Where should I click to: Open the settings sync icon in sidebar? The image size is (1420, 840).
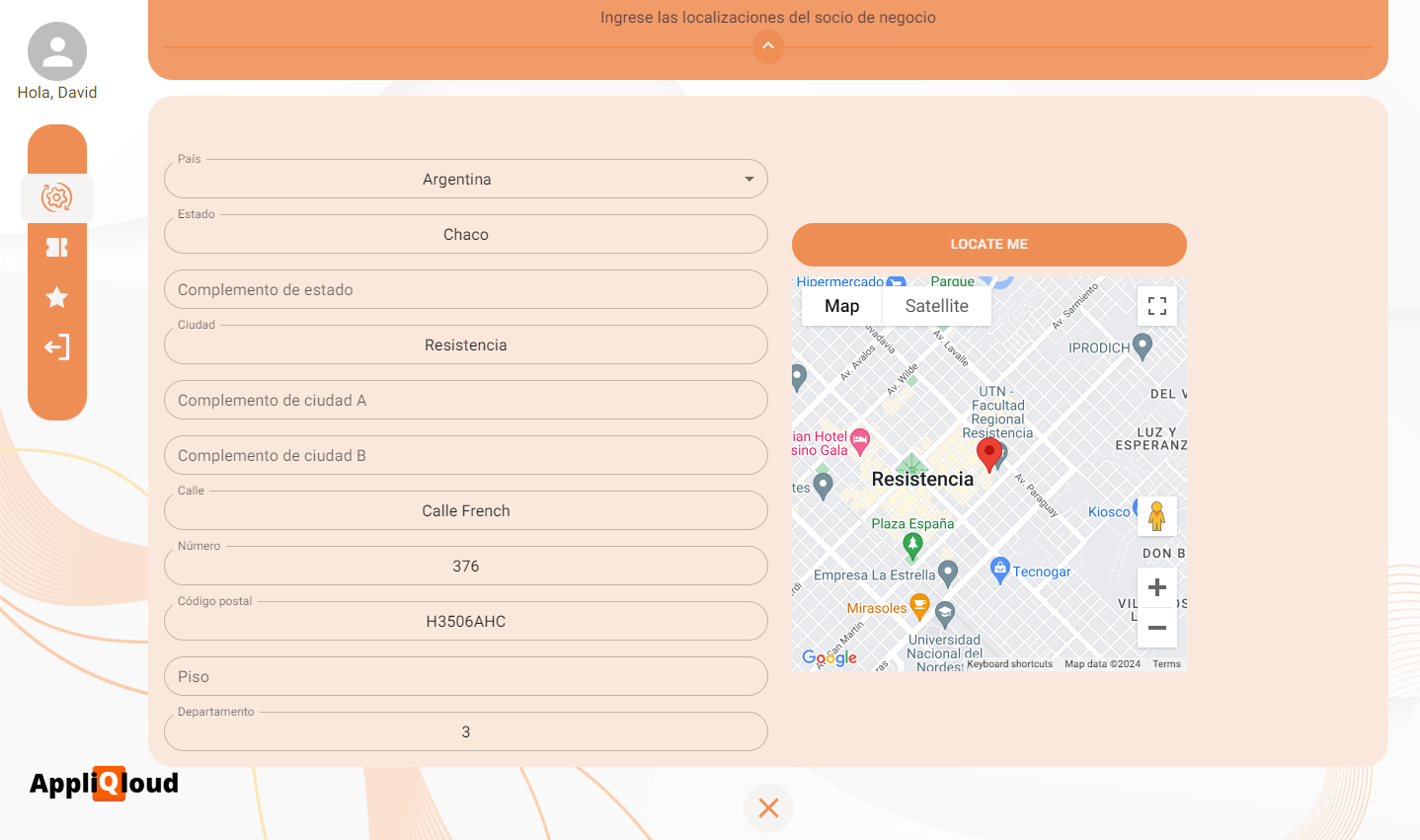(x=57, y=197)
